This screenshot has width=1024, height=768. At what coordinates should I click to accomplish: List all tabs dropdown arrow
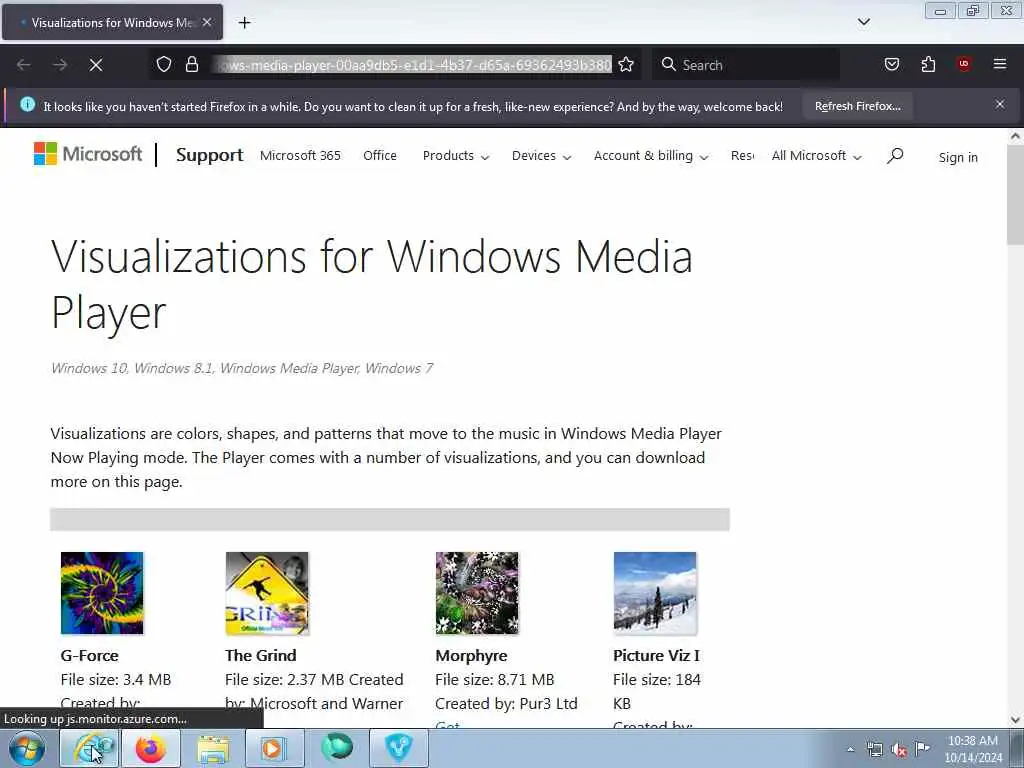[x=863, y=22]
